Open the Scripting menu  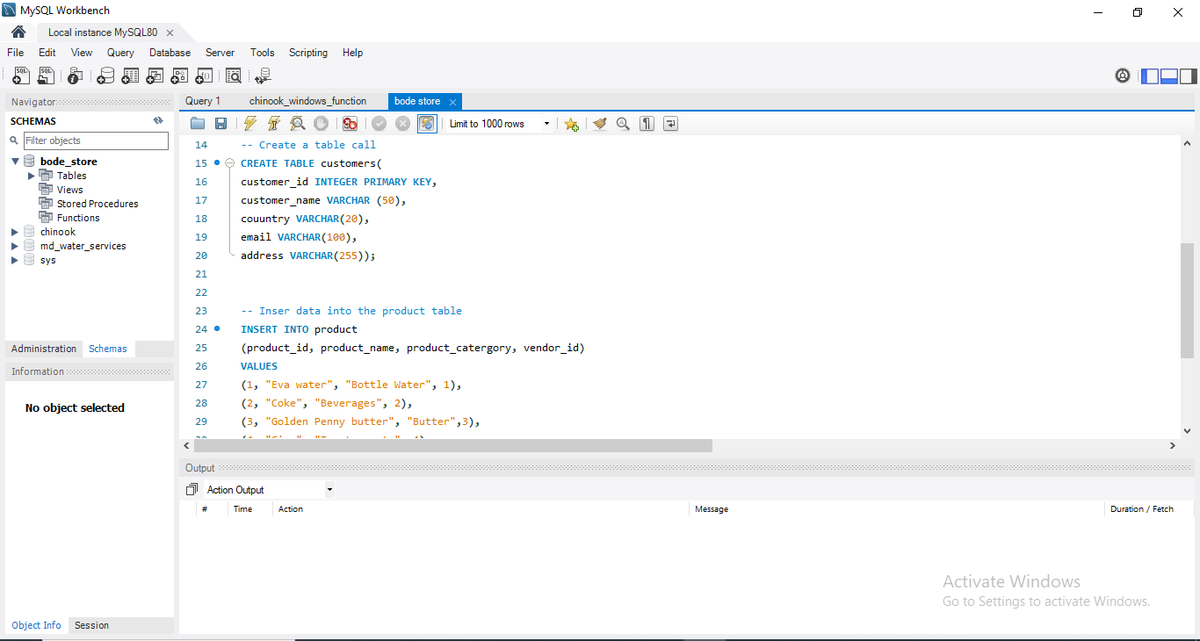point(308,52)
